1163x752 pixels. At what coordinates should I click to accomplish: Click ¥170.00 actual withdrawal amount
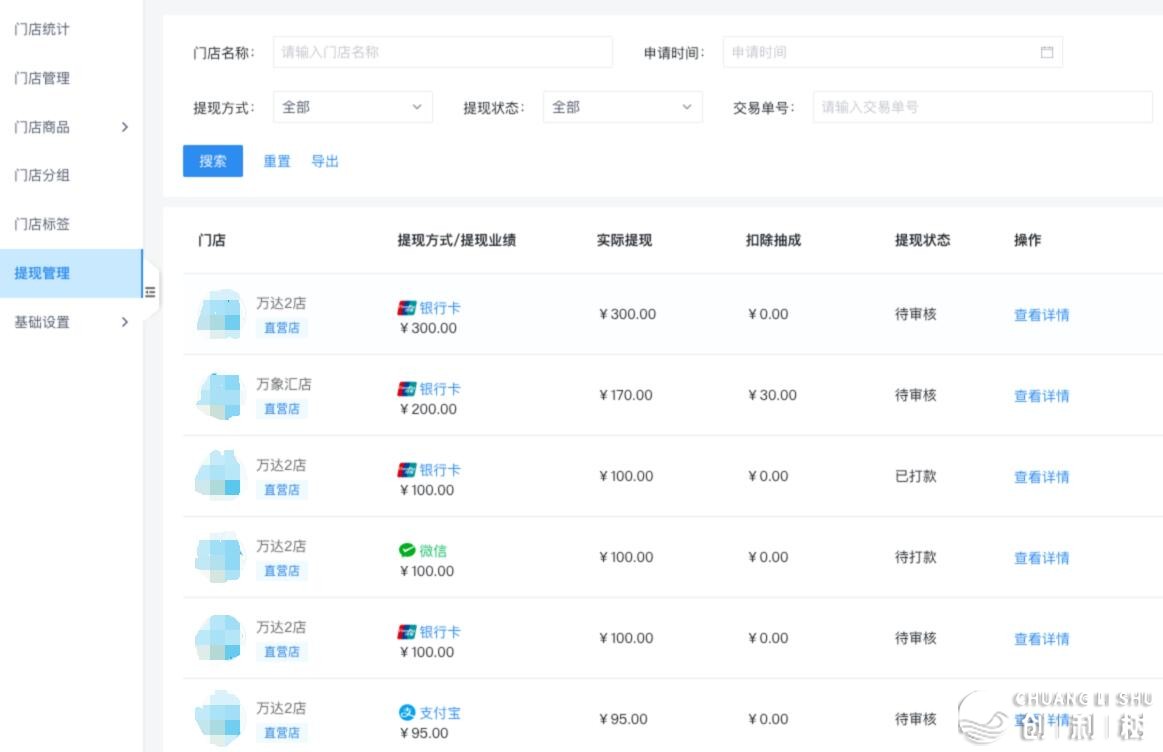coord(626,395)
